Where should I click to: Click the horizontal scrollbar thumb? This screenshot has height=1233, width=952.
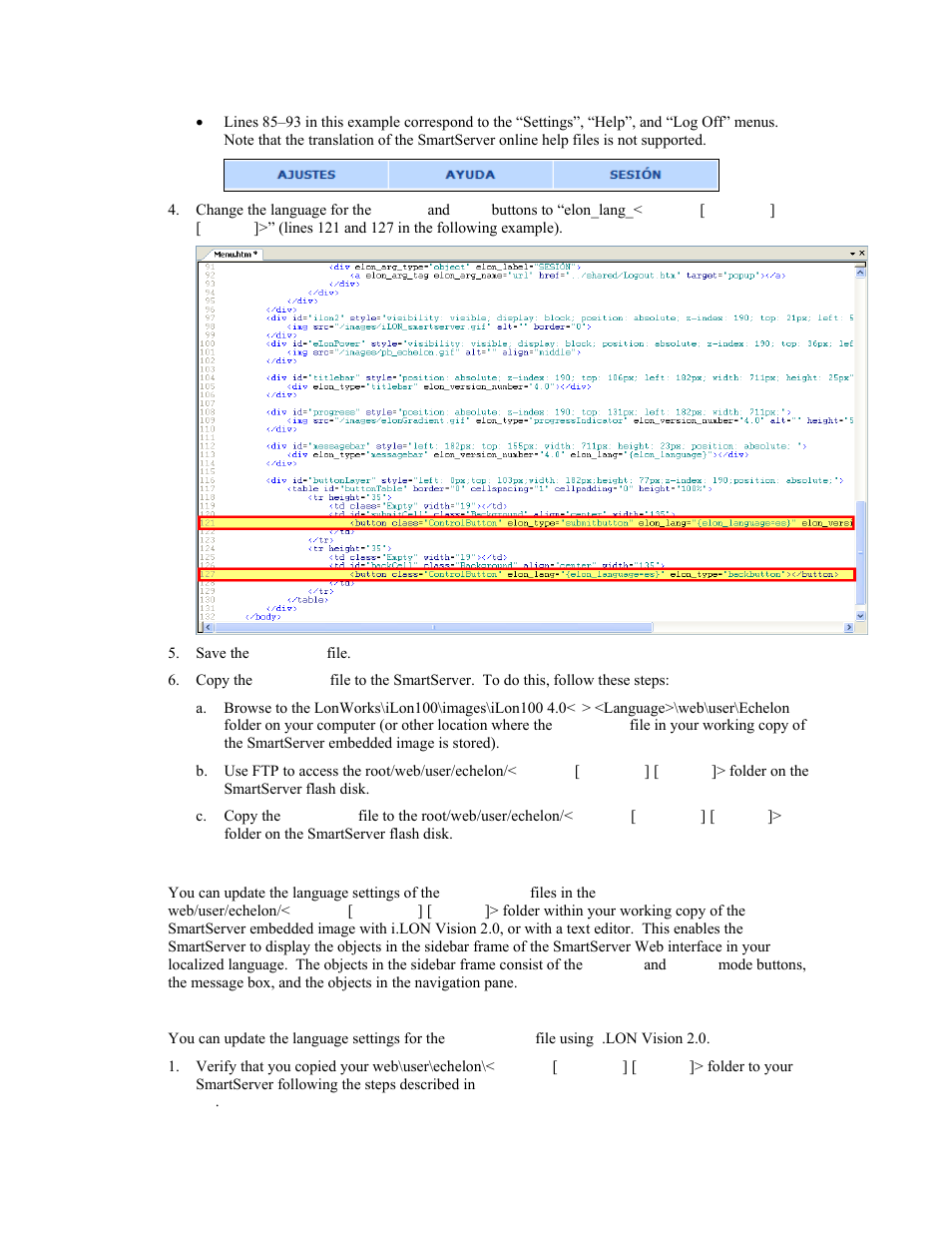[x=433, y=628]
